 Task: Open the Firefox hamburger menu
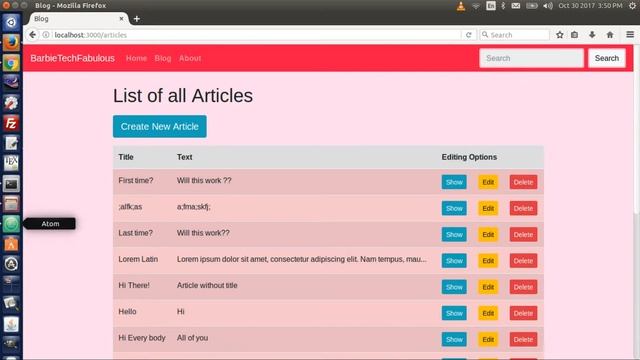point(630,35)
